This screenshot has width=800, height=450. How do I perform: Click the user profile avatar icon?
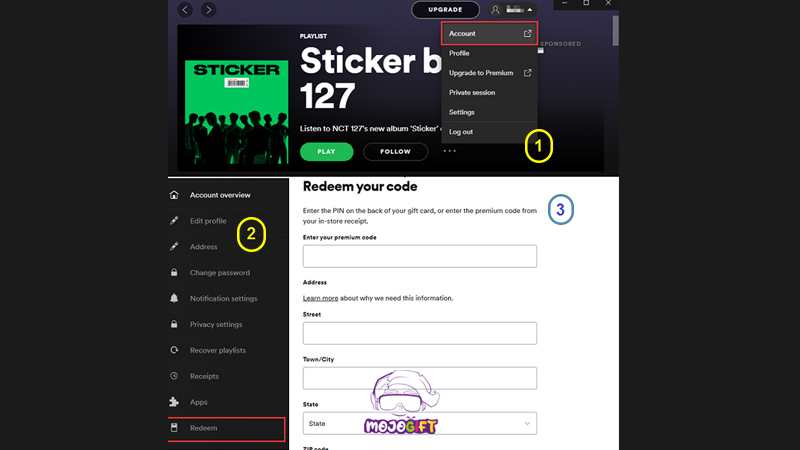[495, 9]
